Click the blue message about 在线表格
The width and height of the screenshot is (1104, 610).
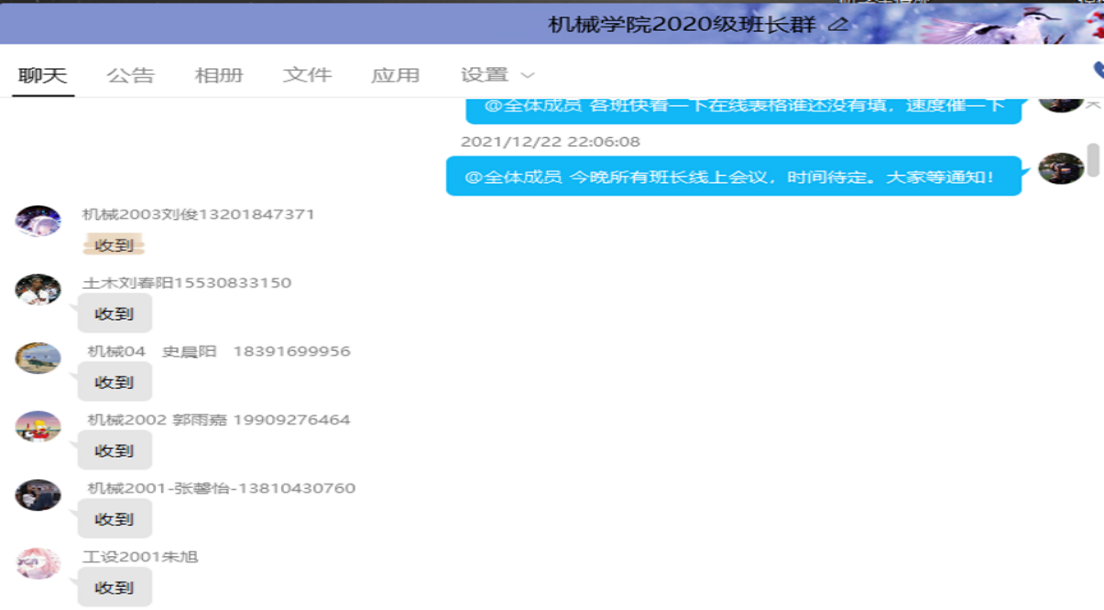pos(744,106)
